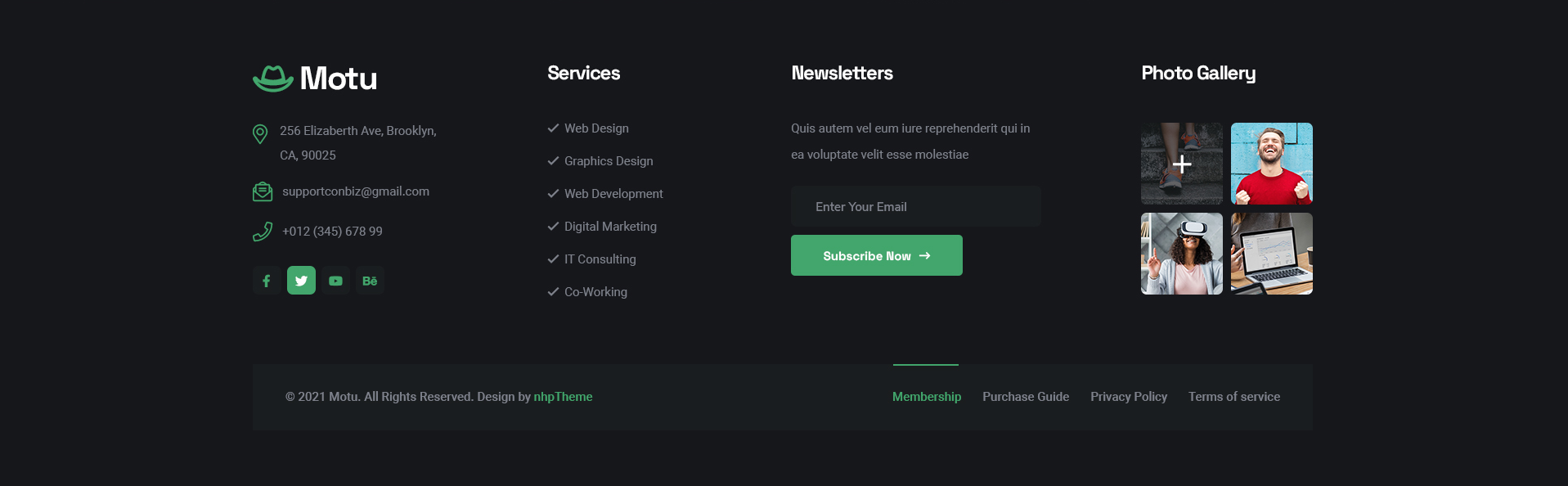Open the Facebook social icon
The image size is (1568, 486).
pos(267,281)
